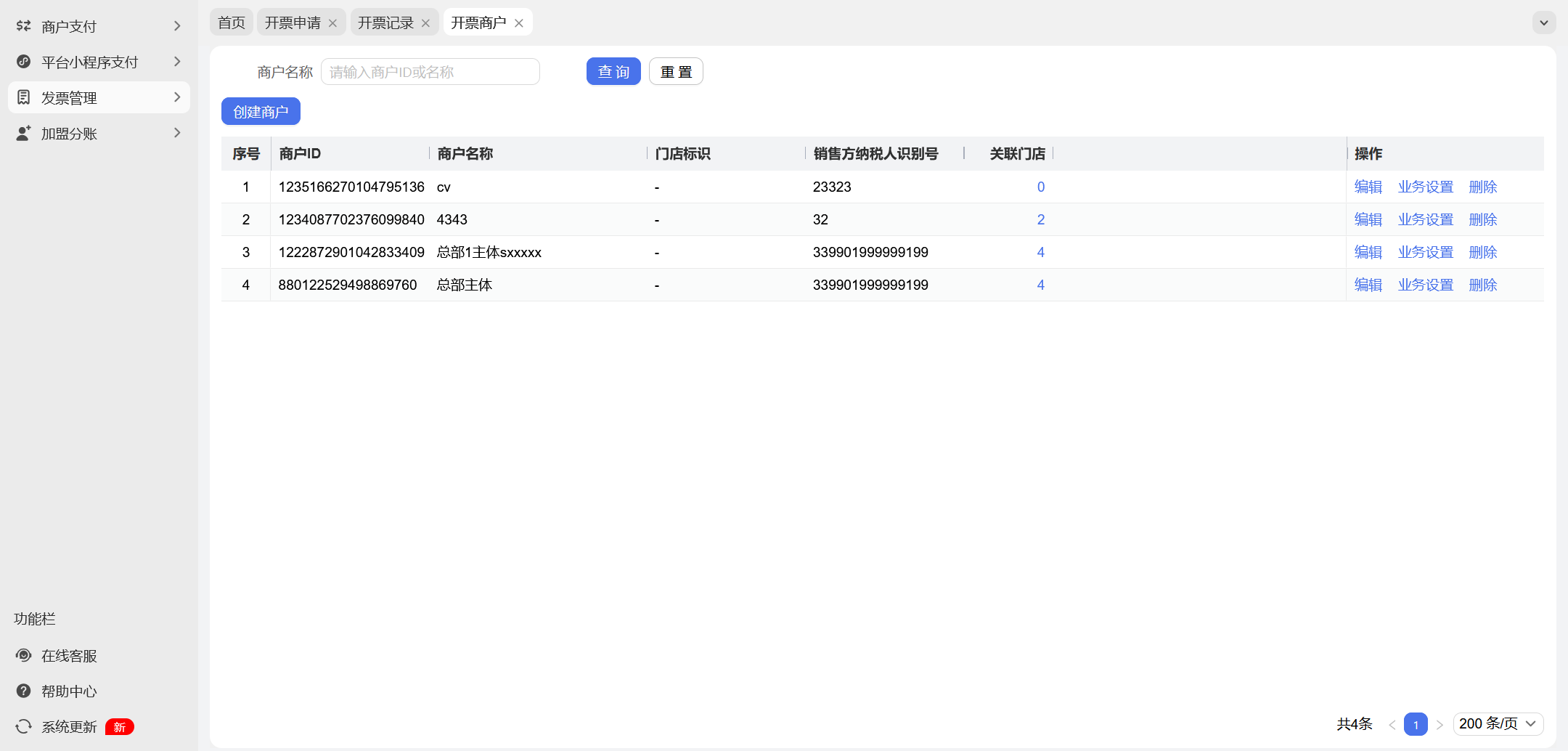The width and height of the screenshot is (1568, 751).
Task: Switch to the 首页 tab
Action: [232, 23]
